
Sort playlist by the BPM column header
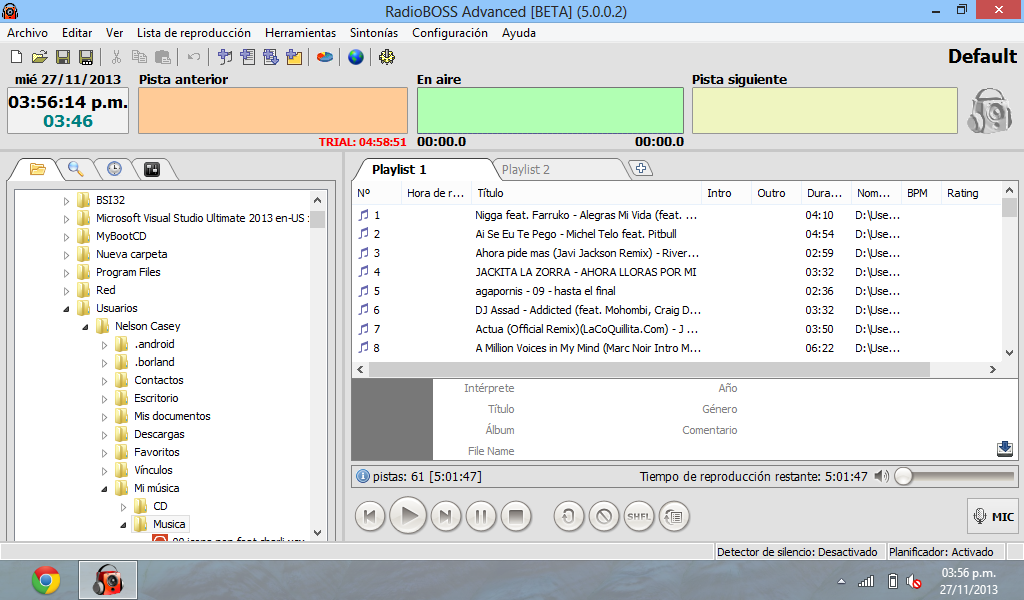point(920,193)
